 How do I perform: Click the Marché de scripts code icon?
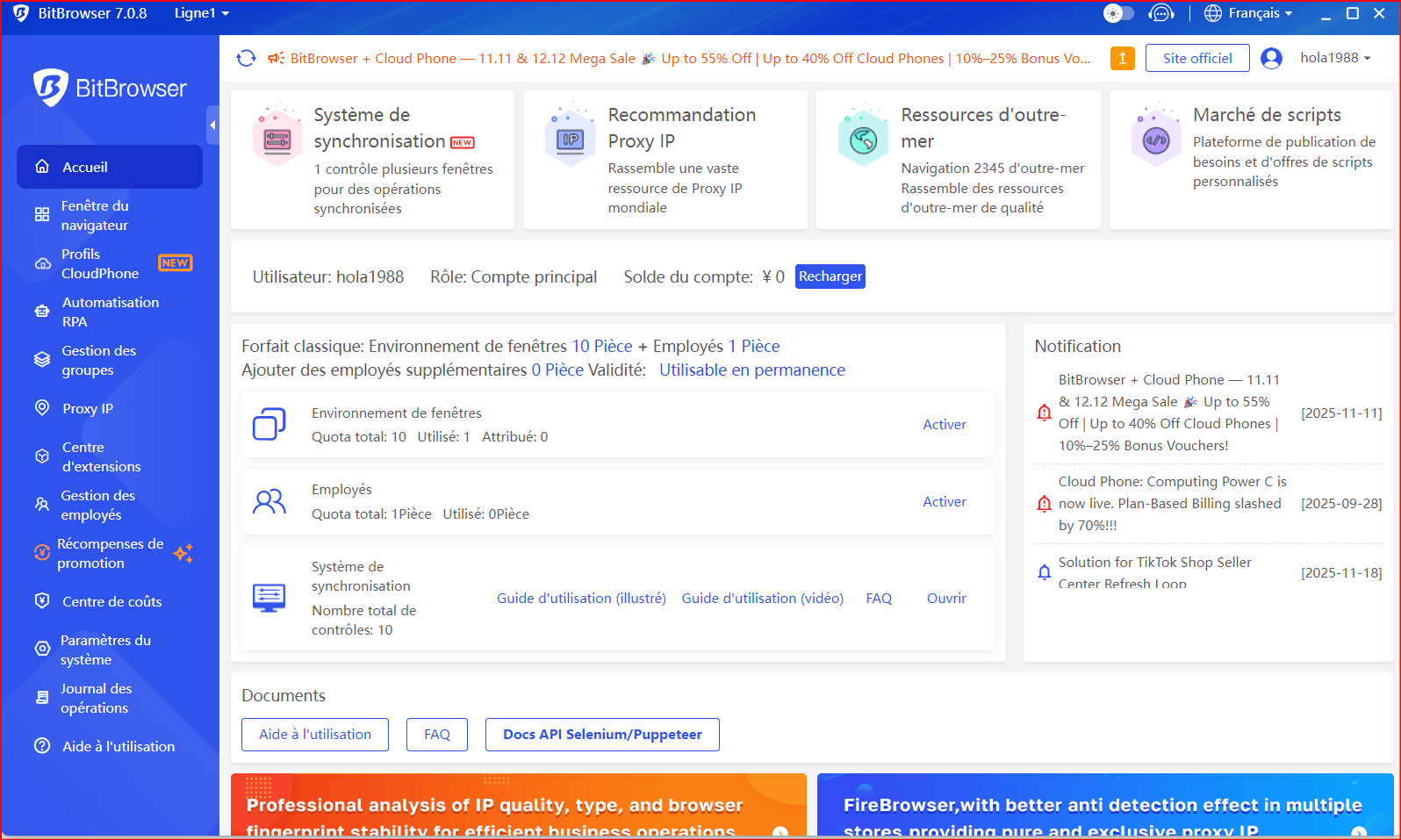tap(1155, 139)
